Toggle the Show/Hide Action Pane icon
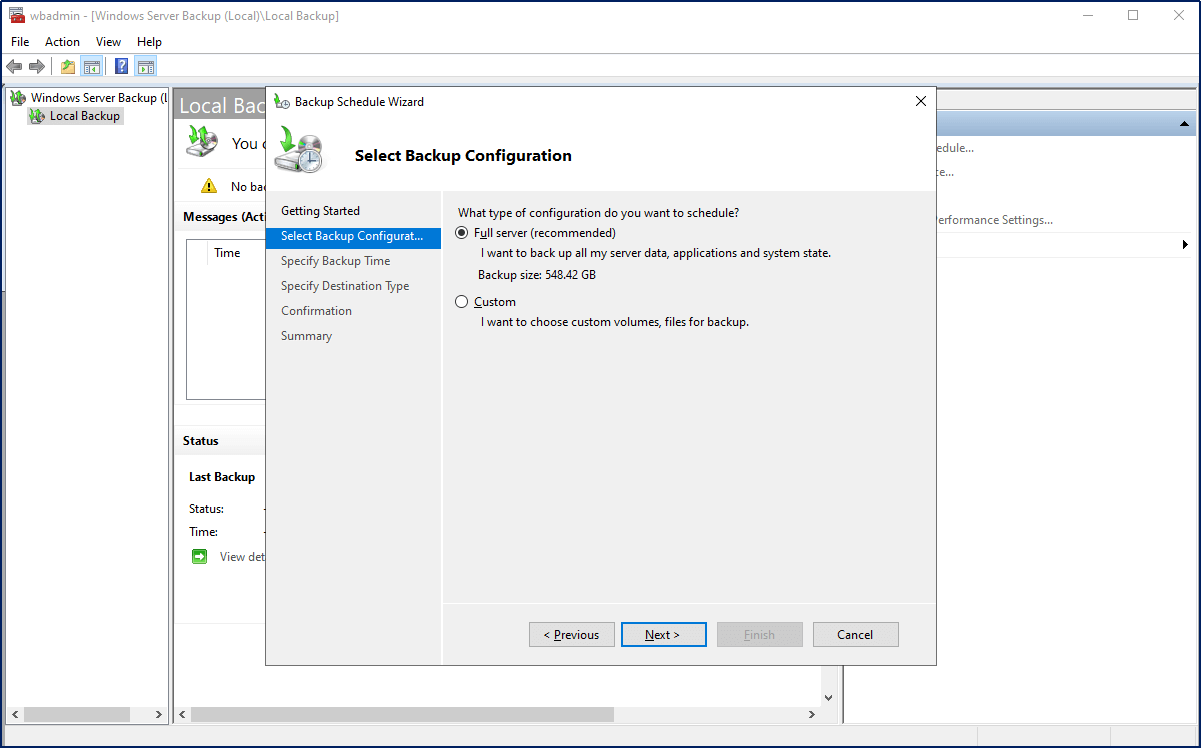 coord(146,67)
